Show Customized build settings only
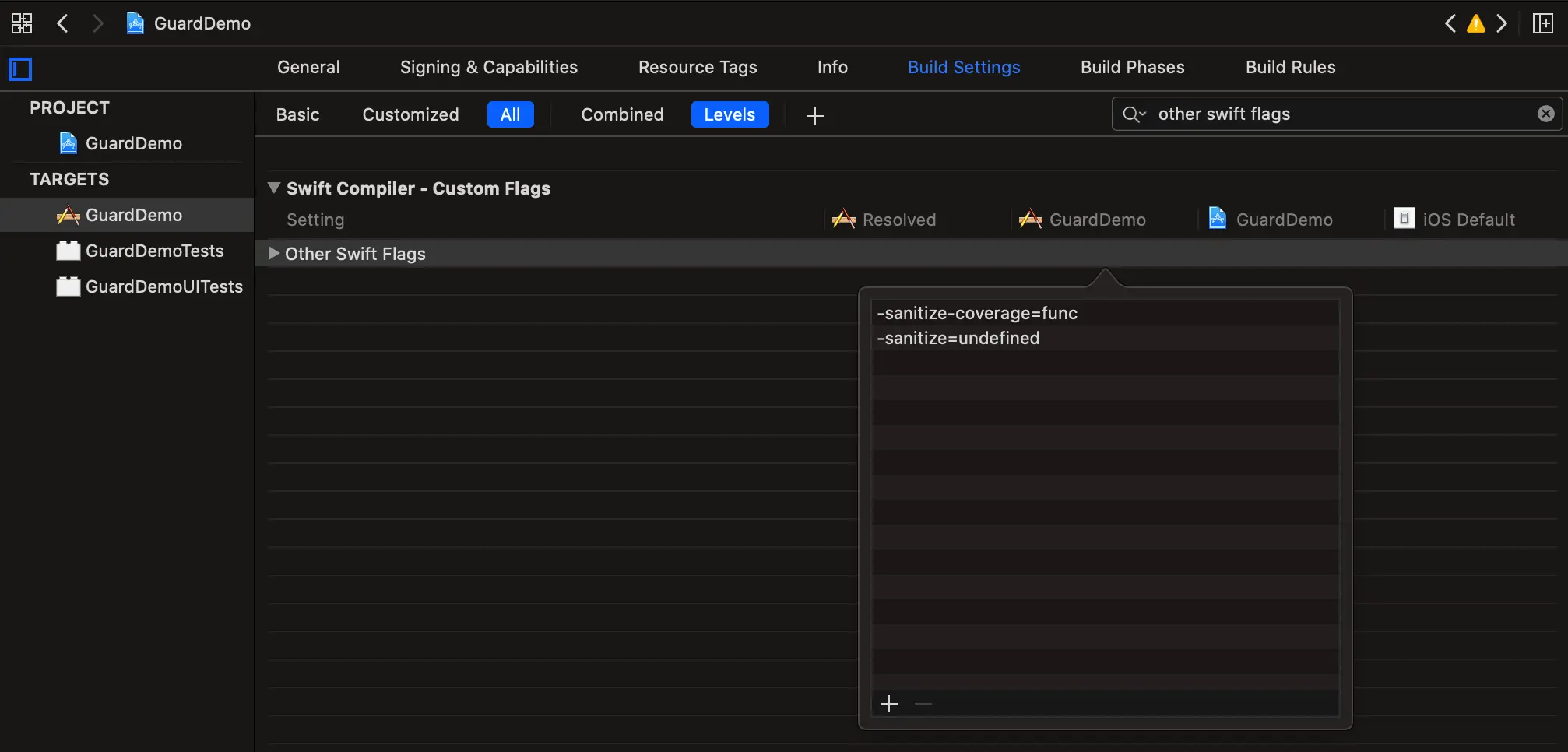 coord(410,114)
